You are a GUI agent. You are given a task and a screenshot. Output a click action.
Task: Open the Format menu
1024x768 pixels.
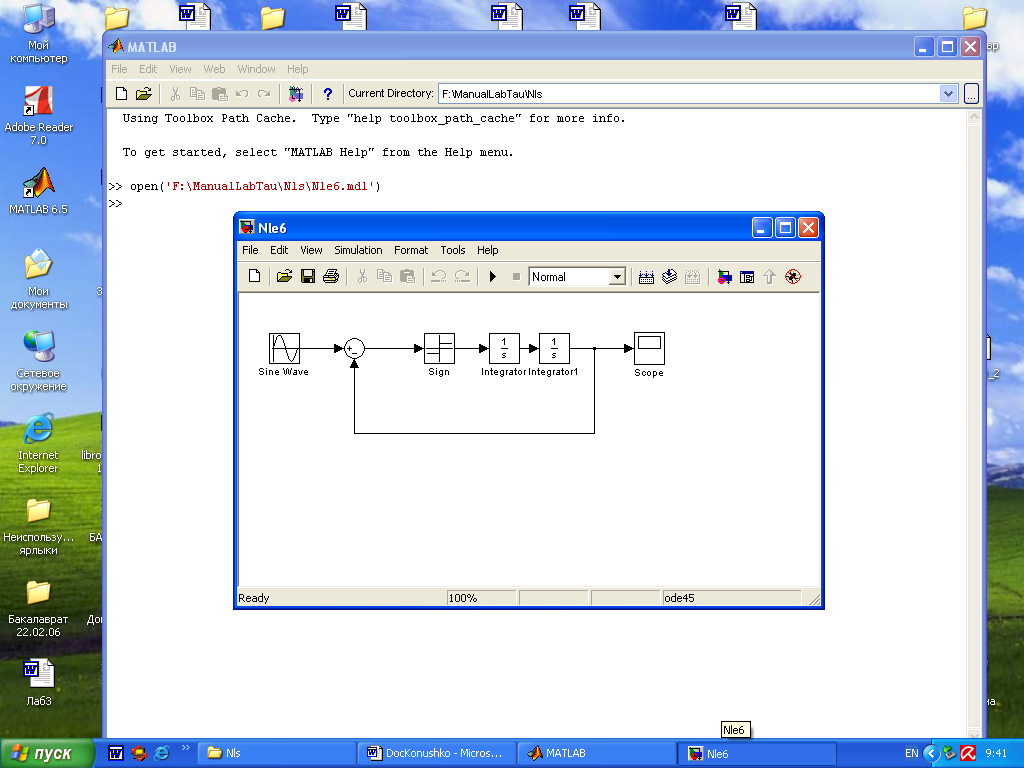tap(411, 250)
